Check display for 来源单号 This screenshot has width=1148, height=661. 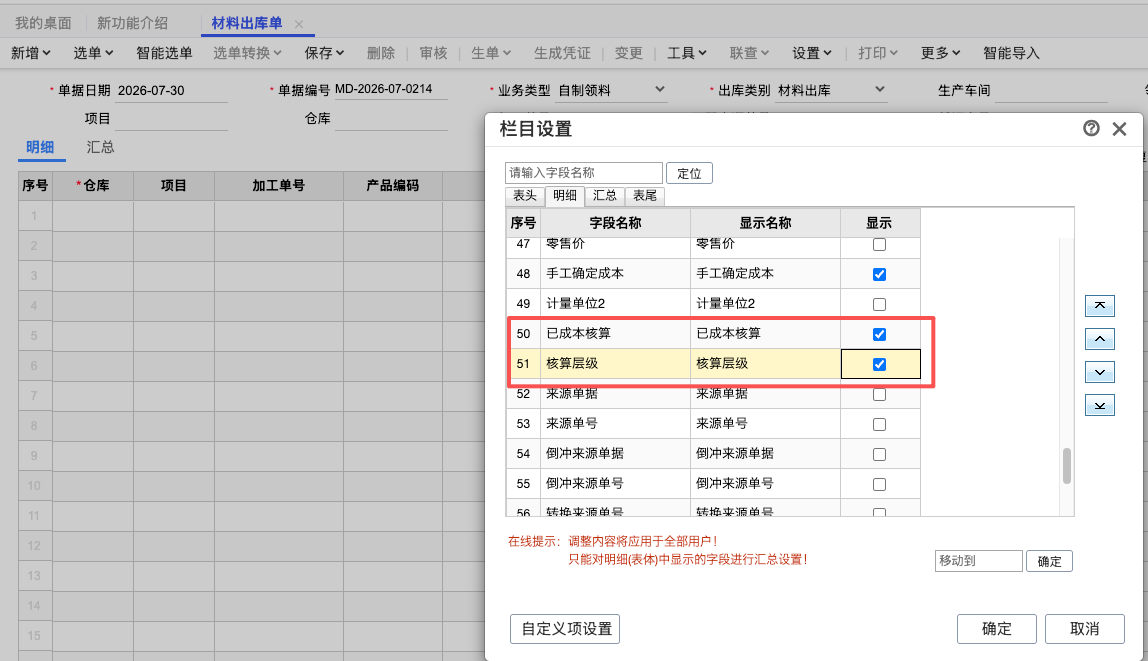pyautogui.click(x=879, y=425)
